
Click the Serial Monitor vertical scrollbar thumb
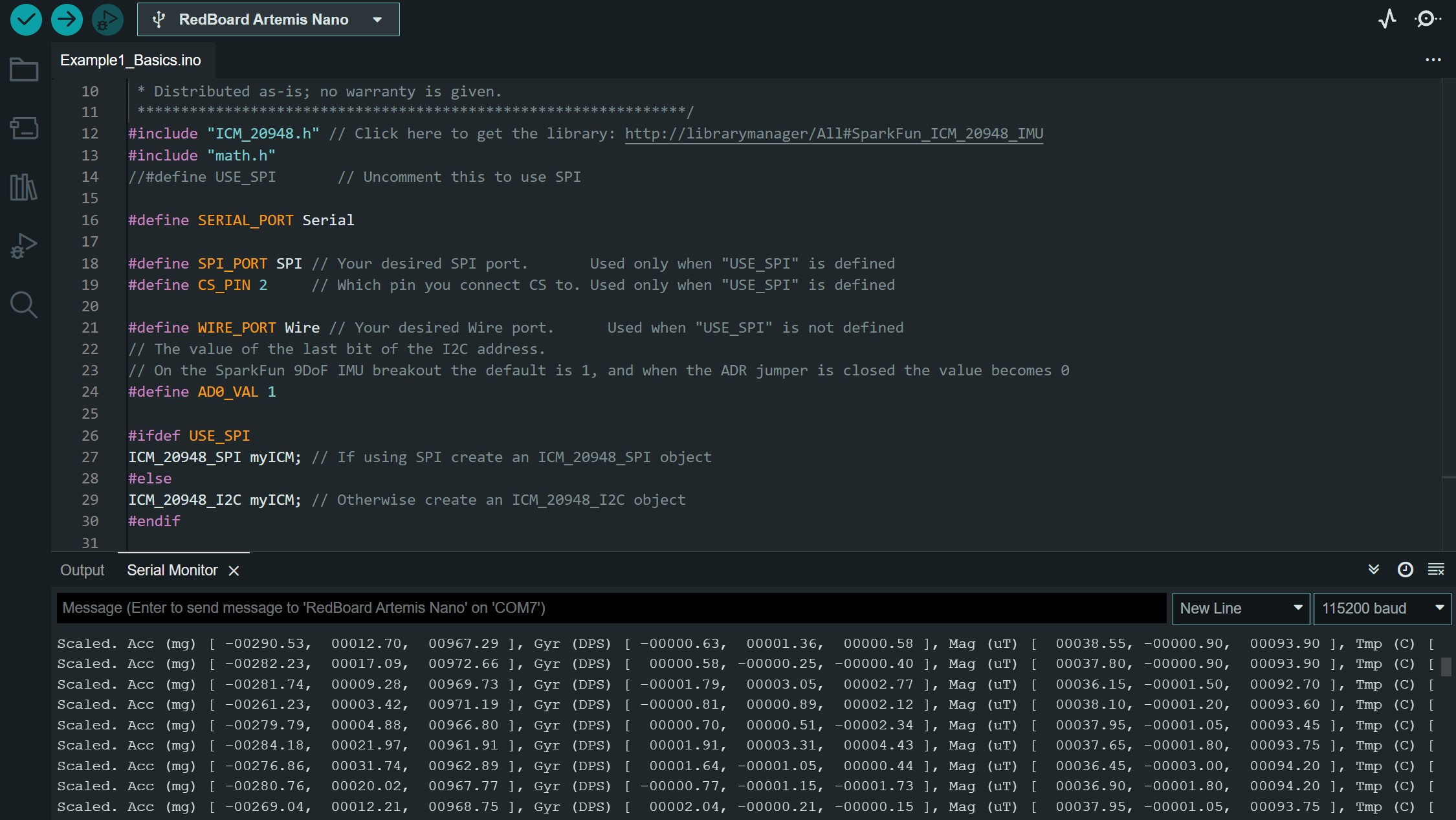pyautogui.click(x=1446, y=667)
